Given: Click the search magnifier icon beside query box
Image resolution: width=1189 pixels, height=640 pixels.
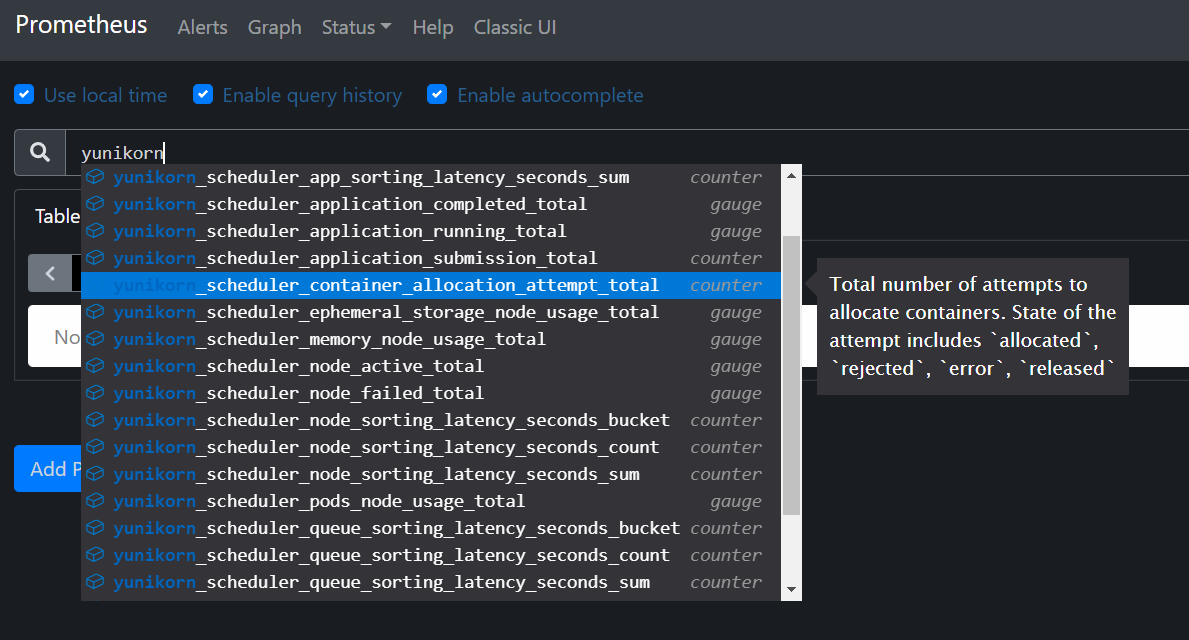Looking at the screenshot, I should [x=40, y=153].
